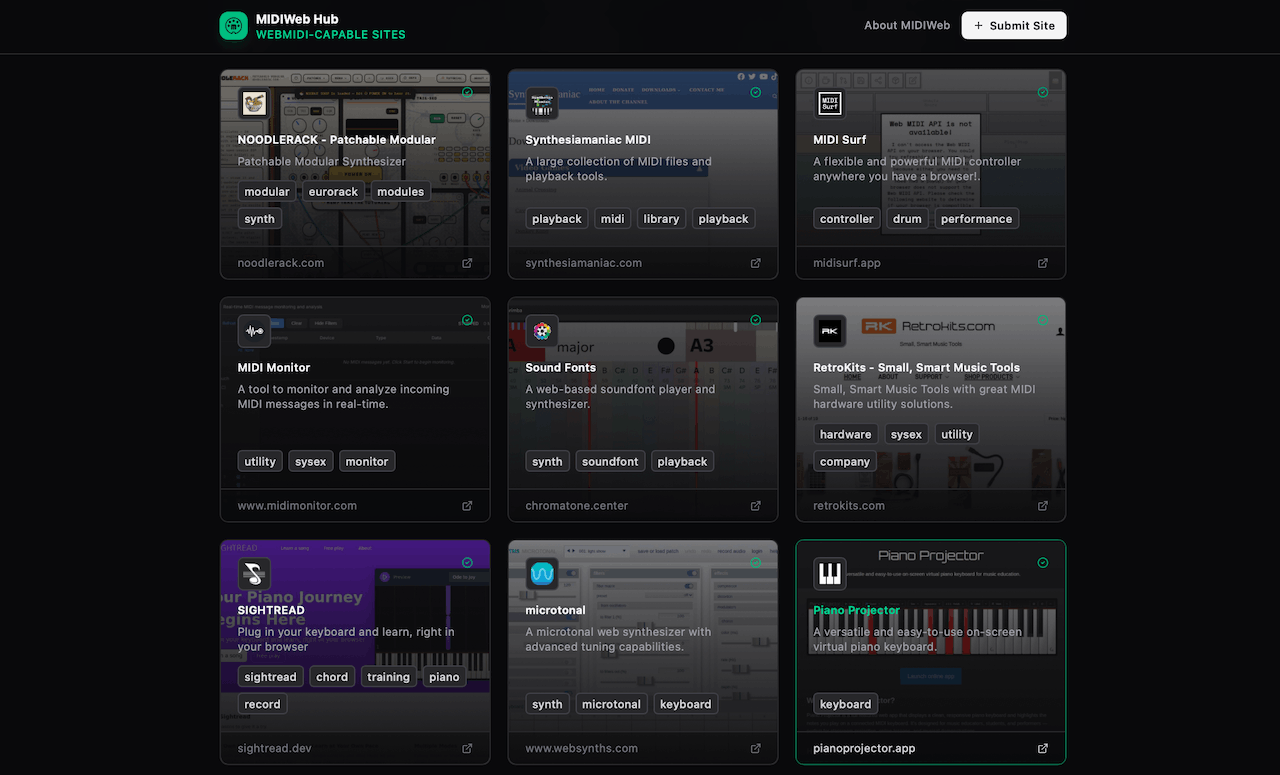Open retrokits.com external link icon
The width and height of the screenshot is (1280, 775).
tap(1043, 506)
